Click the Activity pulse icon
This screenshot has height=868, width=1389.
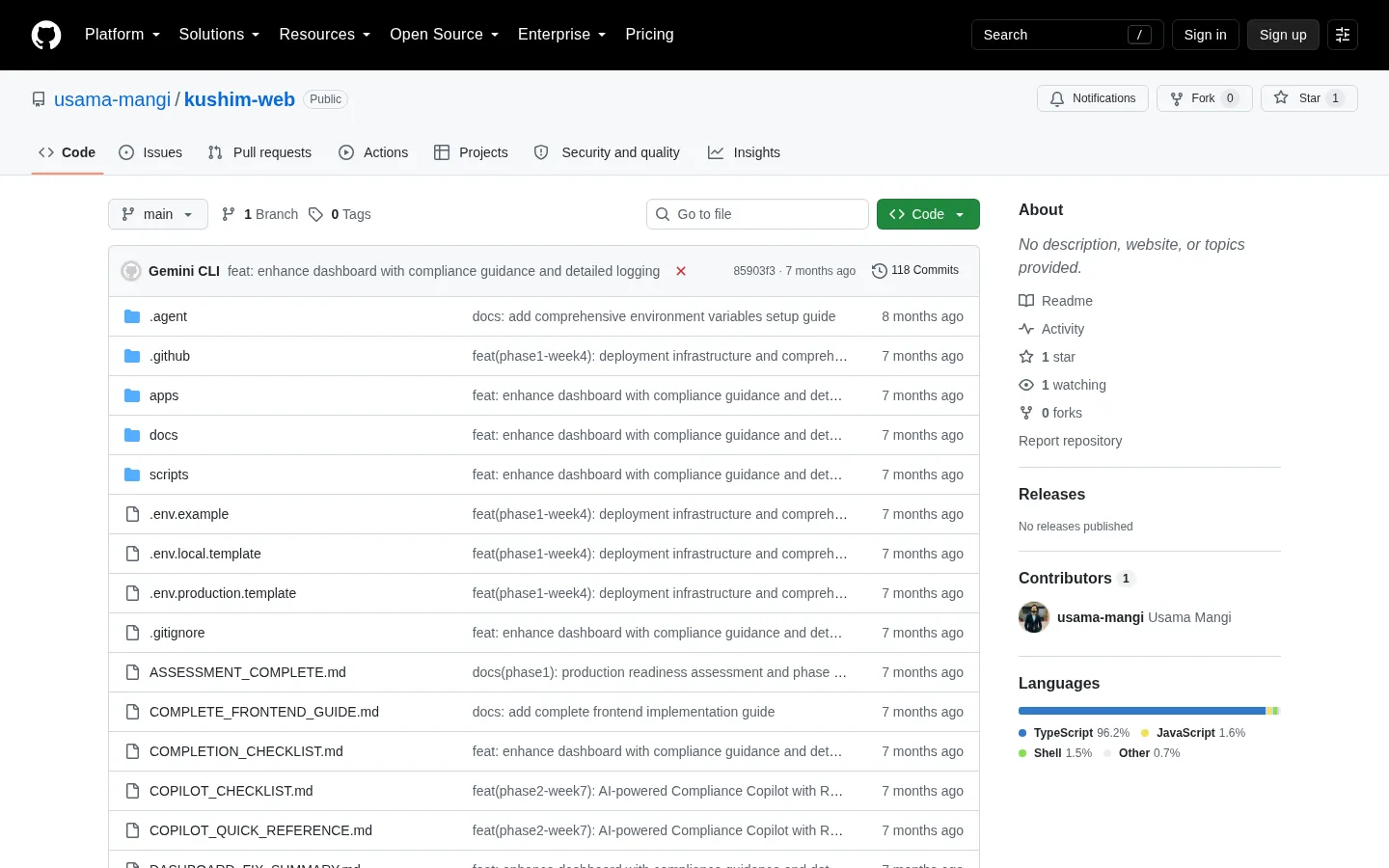1026,329
